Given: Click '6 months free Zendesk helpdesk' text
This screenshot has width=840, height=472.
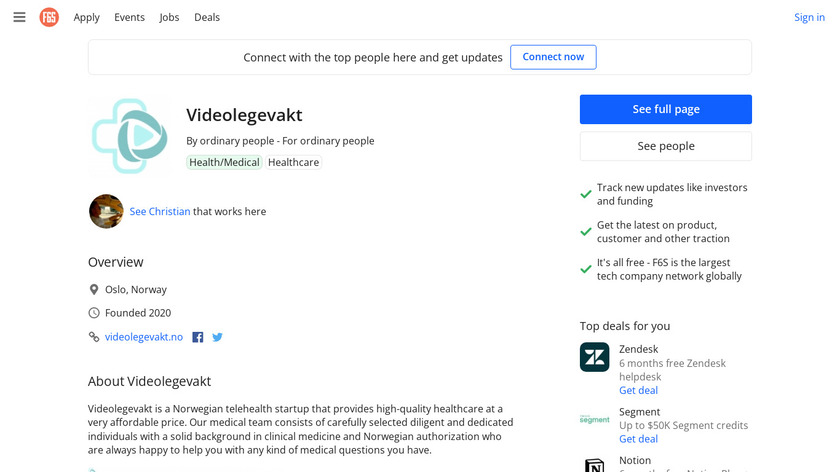Looking at the screenshot, I should (x=672, y=370).
